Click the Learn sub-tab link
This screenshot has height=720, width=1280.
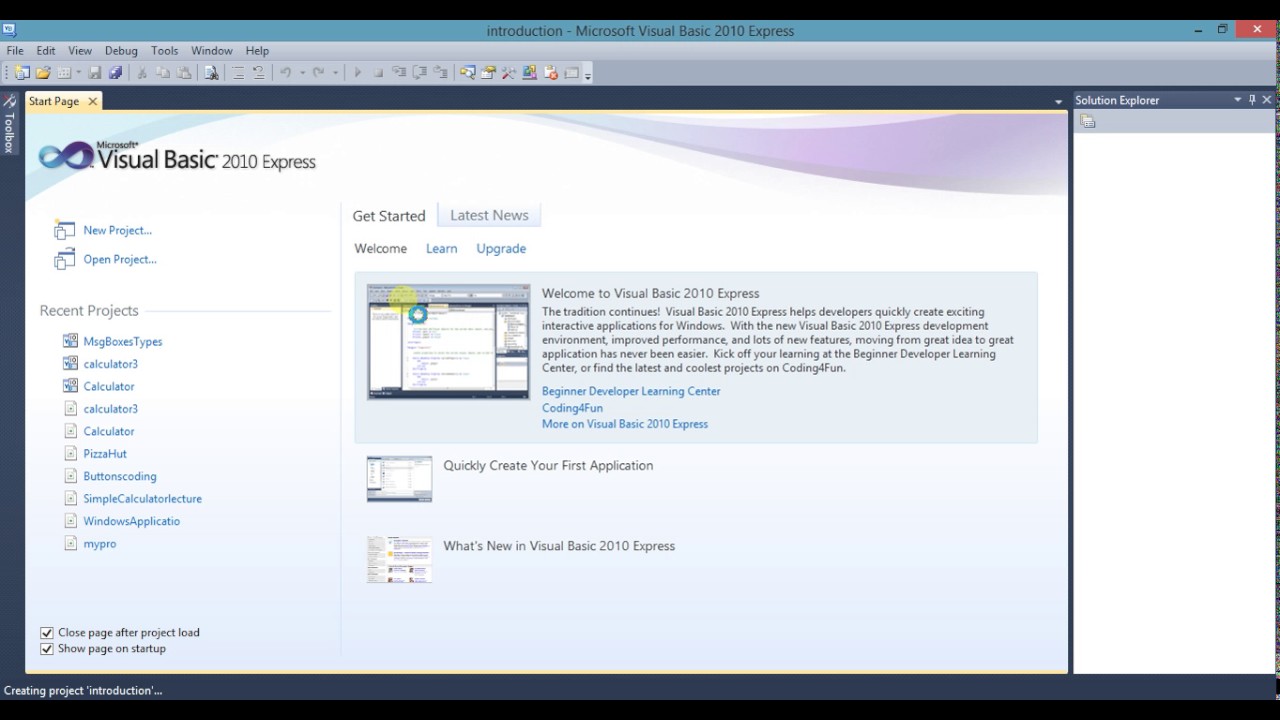click(x=441, y=248)
